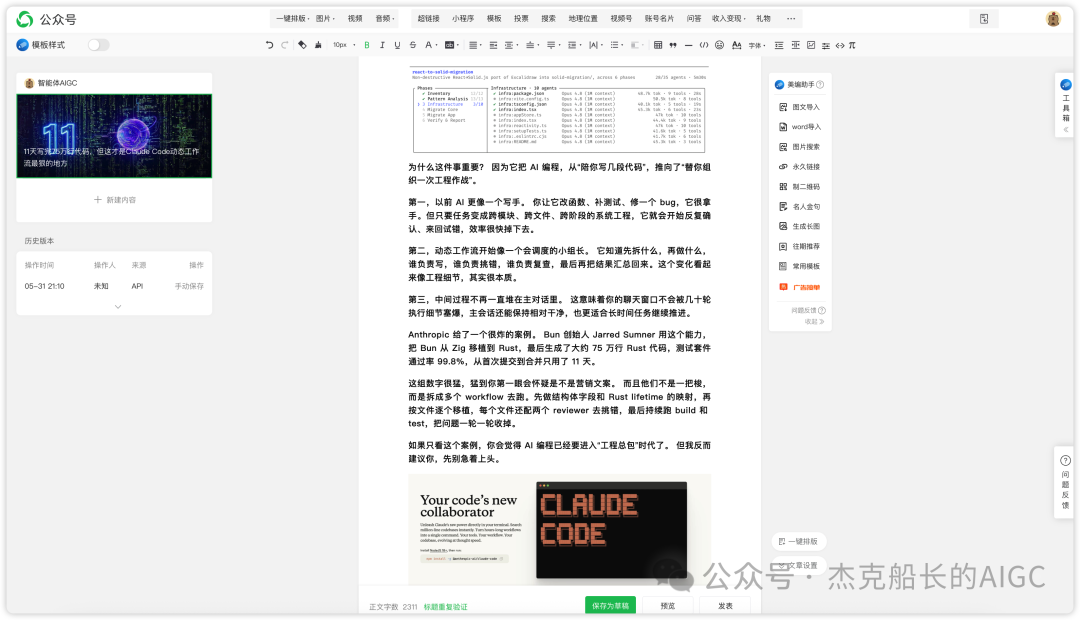The image size is (1080, 620).
Task: Open the 问题反馈 tab on right edge
Action: 1065,483
